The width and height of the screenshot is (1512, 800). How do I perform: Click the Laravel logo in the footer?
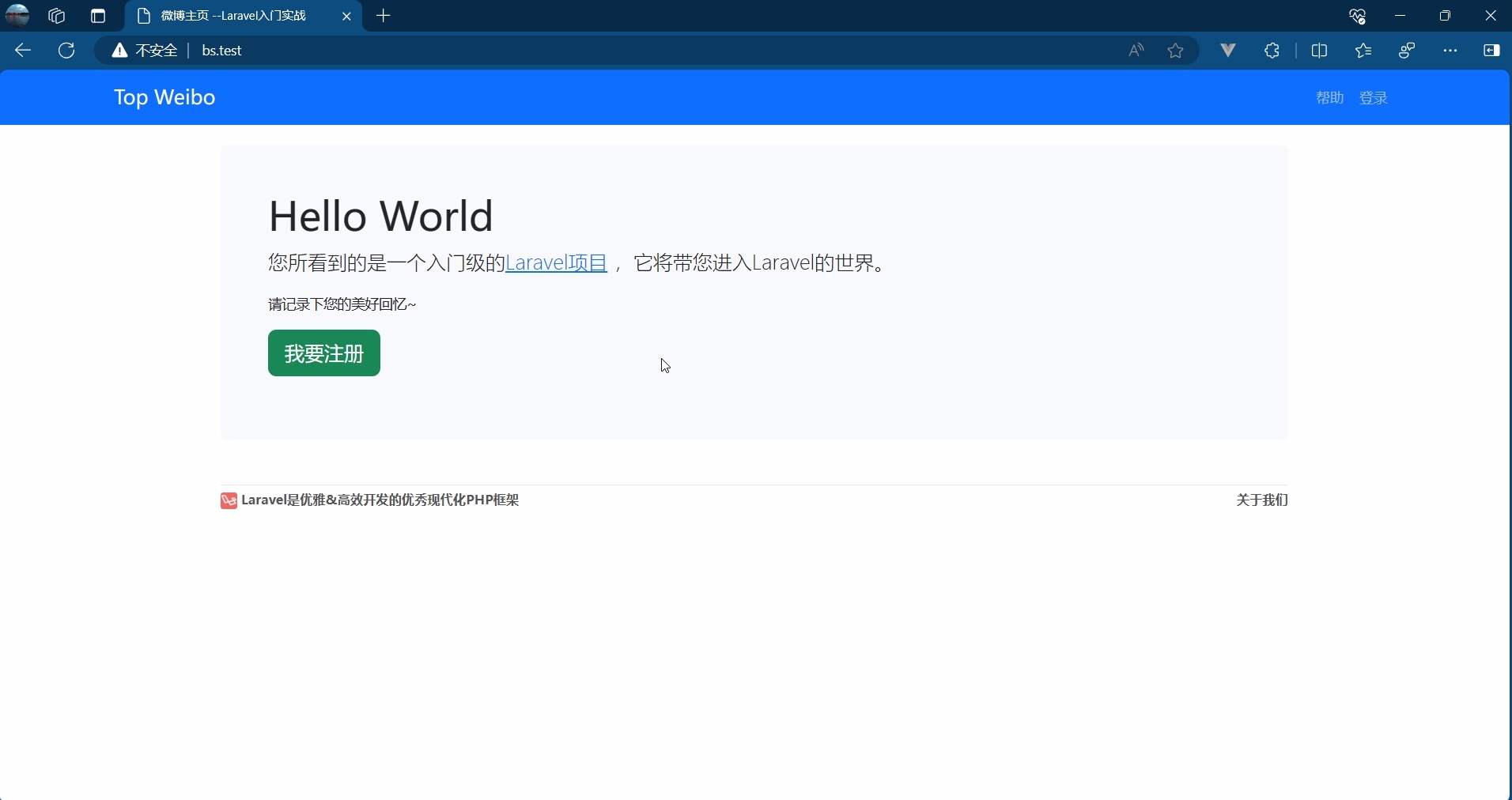pyautogui.click(x=228, y=500)
